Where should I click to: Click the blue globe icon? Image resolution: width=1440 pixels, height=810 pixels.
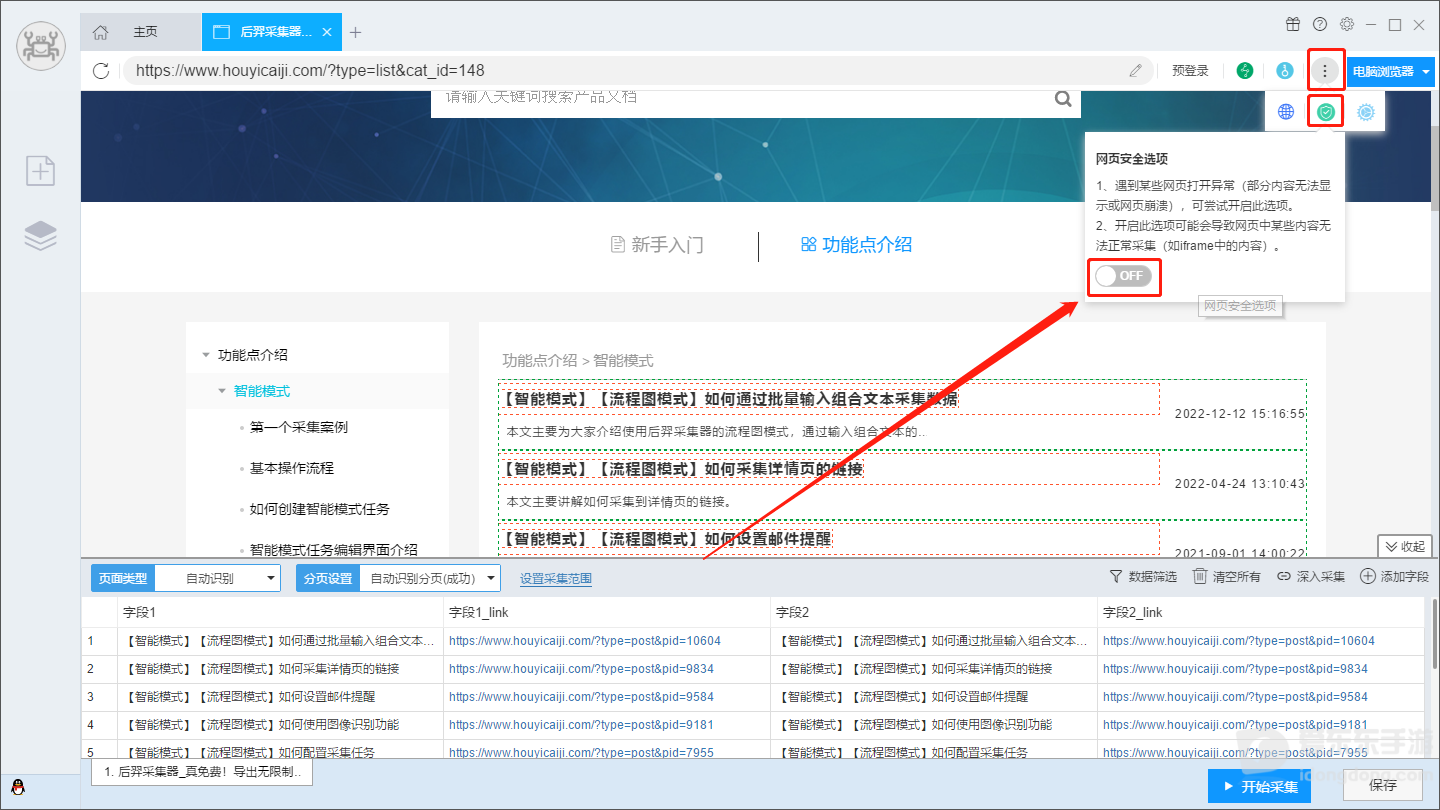[1286, 112]
